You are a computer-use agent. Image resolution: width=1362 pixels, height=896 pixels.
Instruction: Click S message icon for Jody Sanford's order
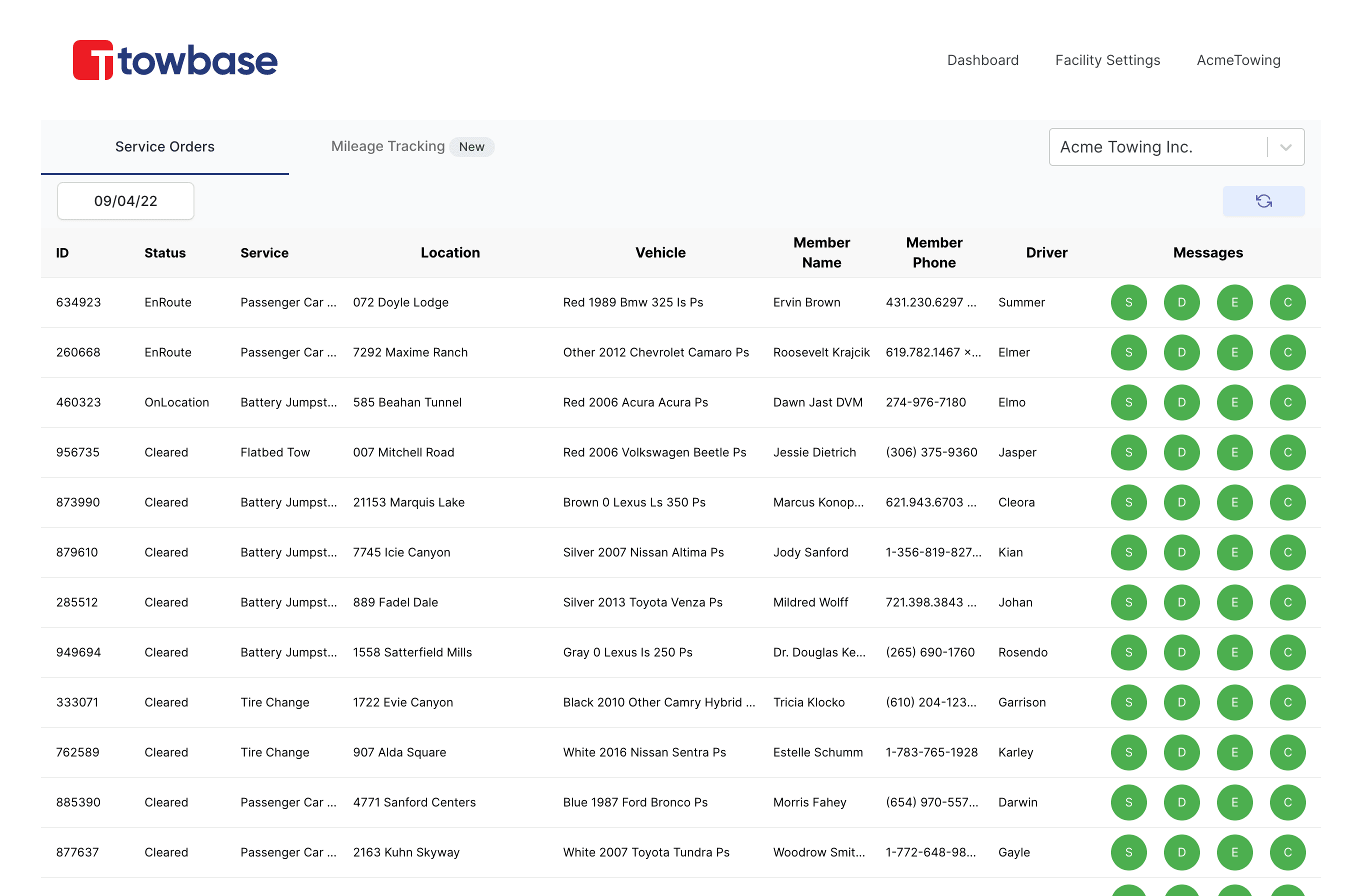click(1128, 552)
